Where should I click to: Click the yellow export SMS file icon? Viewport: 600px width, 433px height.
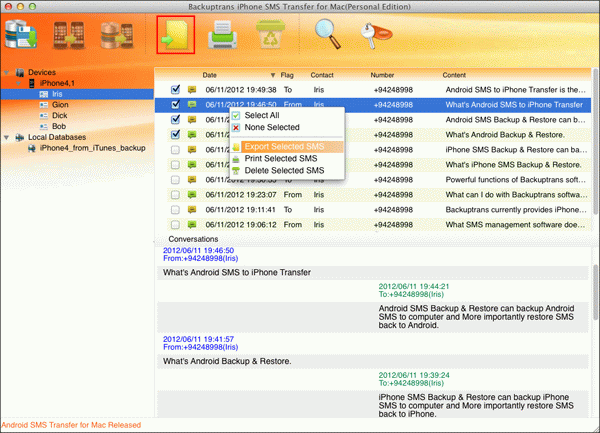click(176, 35)
